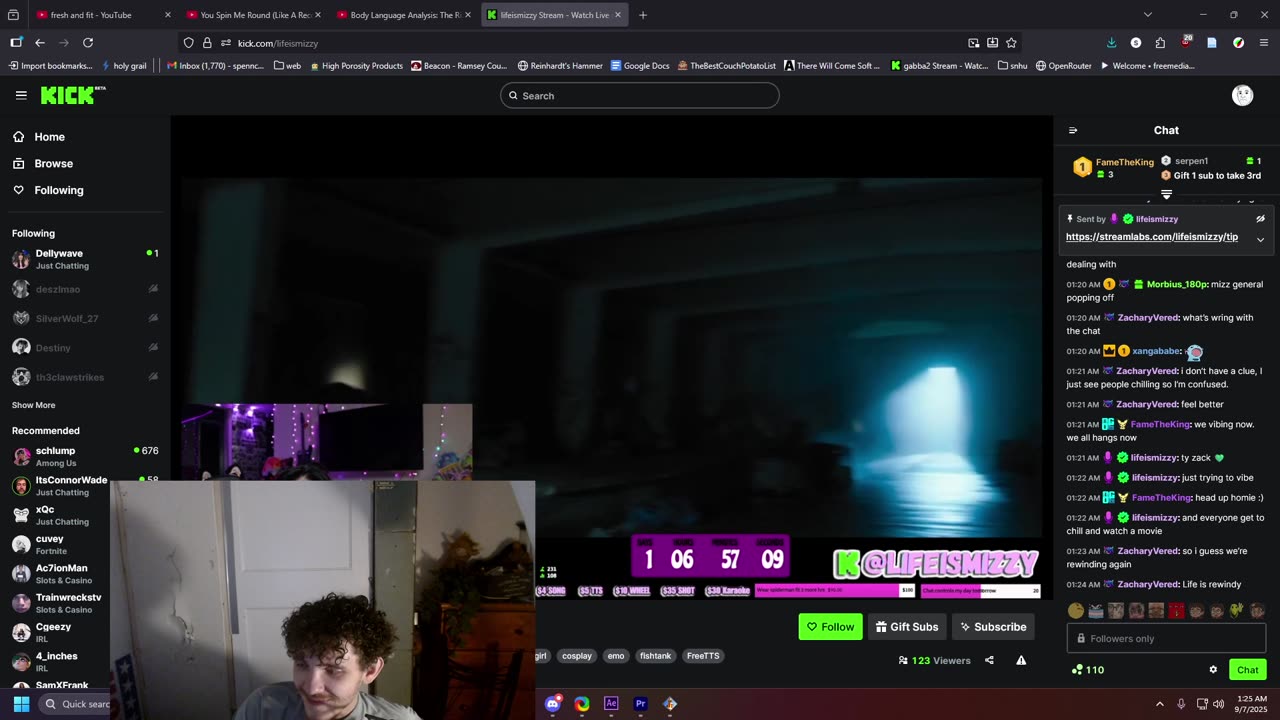Open th3clawstrikes channel in sidebar
Viewport: 1280px width, 720px height.
click(x=85, y=377)
